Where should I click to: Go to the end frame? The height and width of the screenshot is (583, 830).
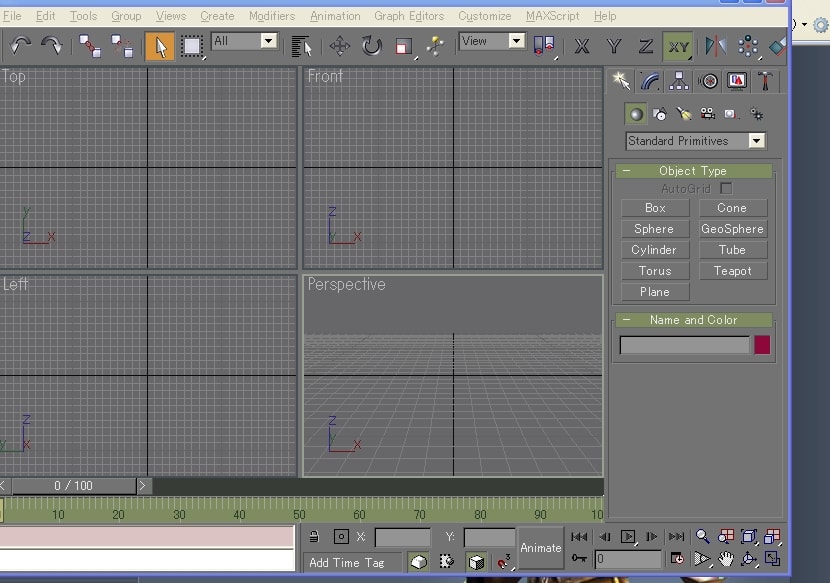tap(676, 536)
